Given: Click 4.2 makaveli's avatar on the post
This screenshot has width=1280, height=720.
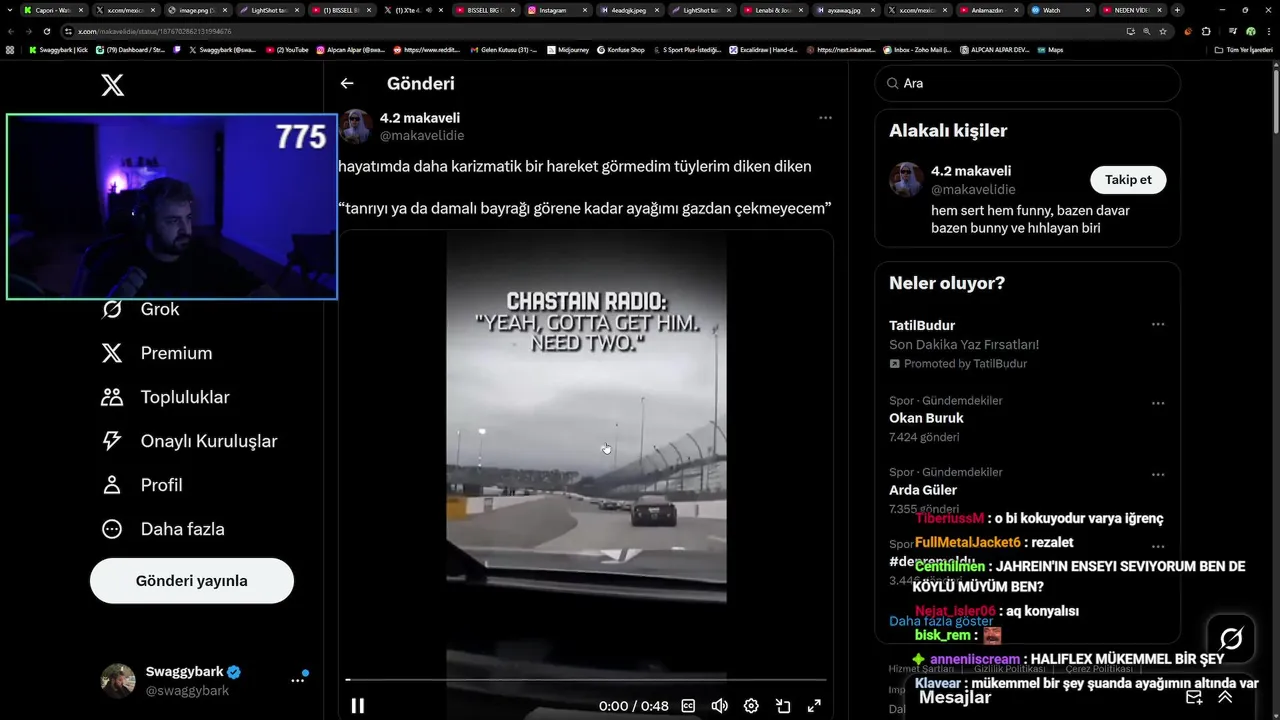Looking at the screenshot, I should (x=356, y=127).
